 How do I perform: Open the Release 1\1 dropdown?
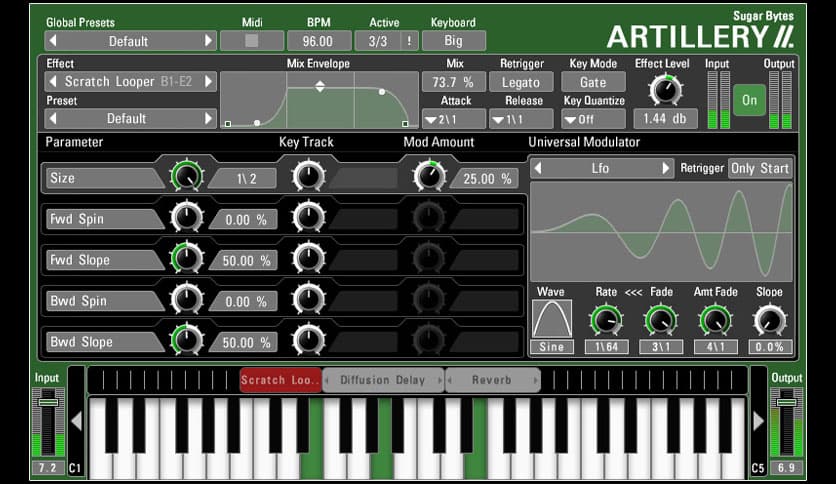coord(521,119)
